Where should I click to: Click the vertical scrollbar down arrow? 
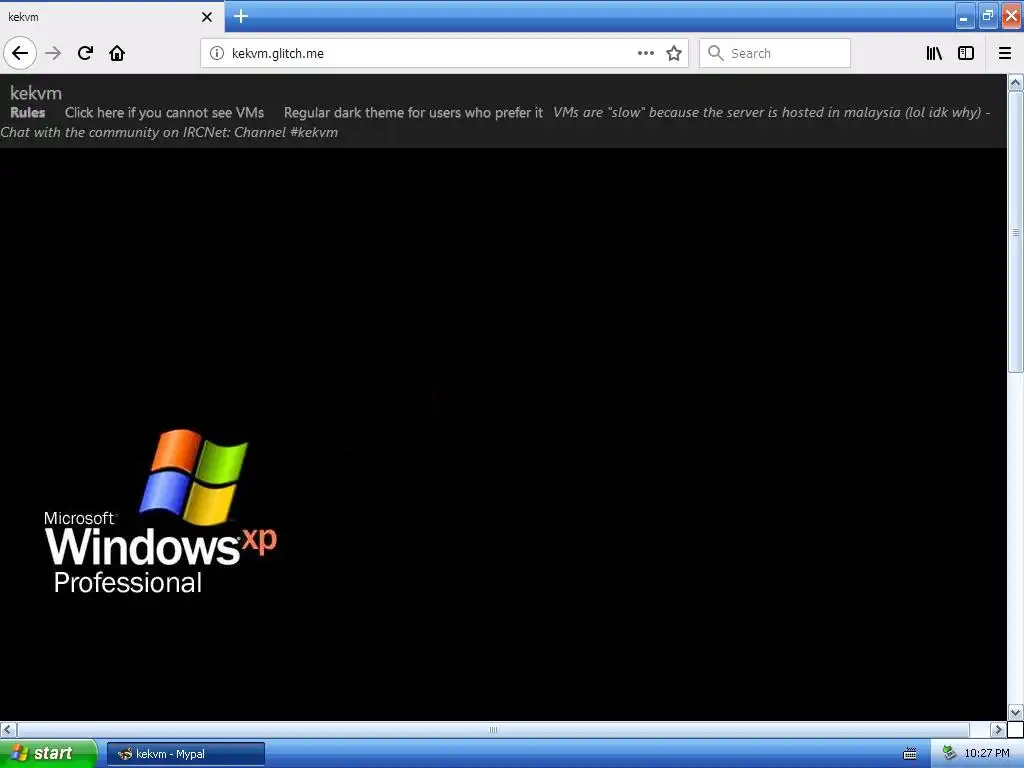(x=1016, y=712)
